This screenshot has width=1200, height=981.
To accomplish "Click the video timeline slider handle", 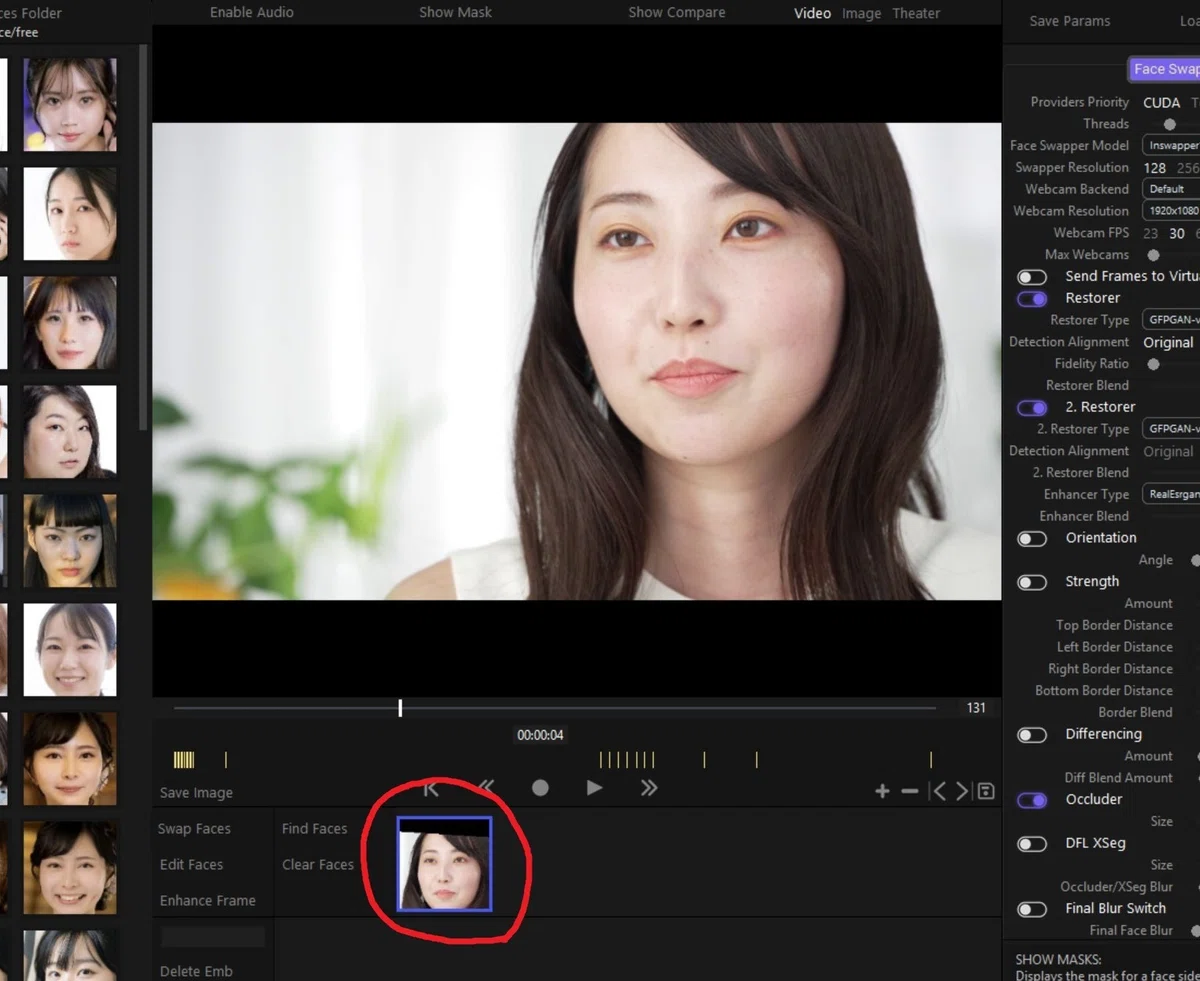I will click(x=400, y=708).
